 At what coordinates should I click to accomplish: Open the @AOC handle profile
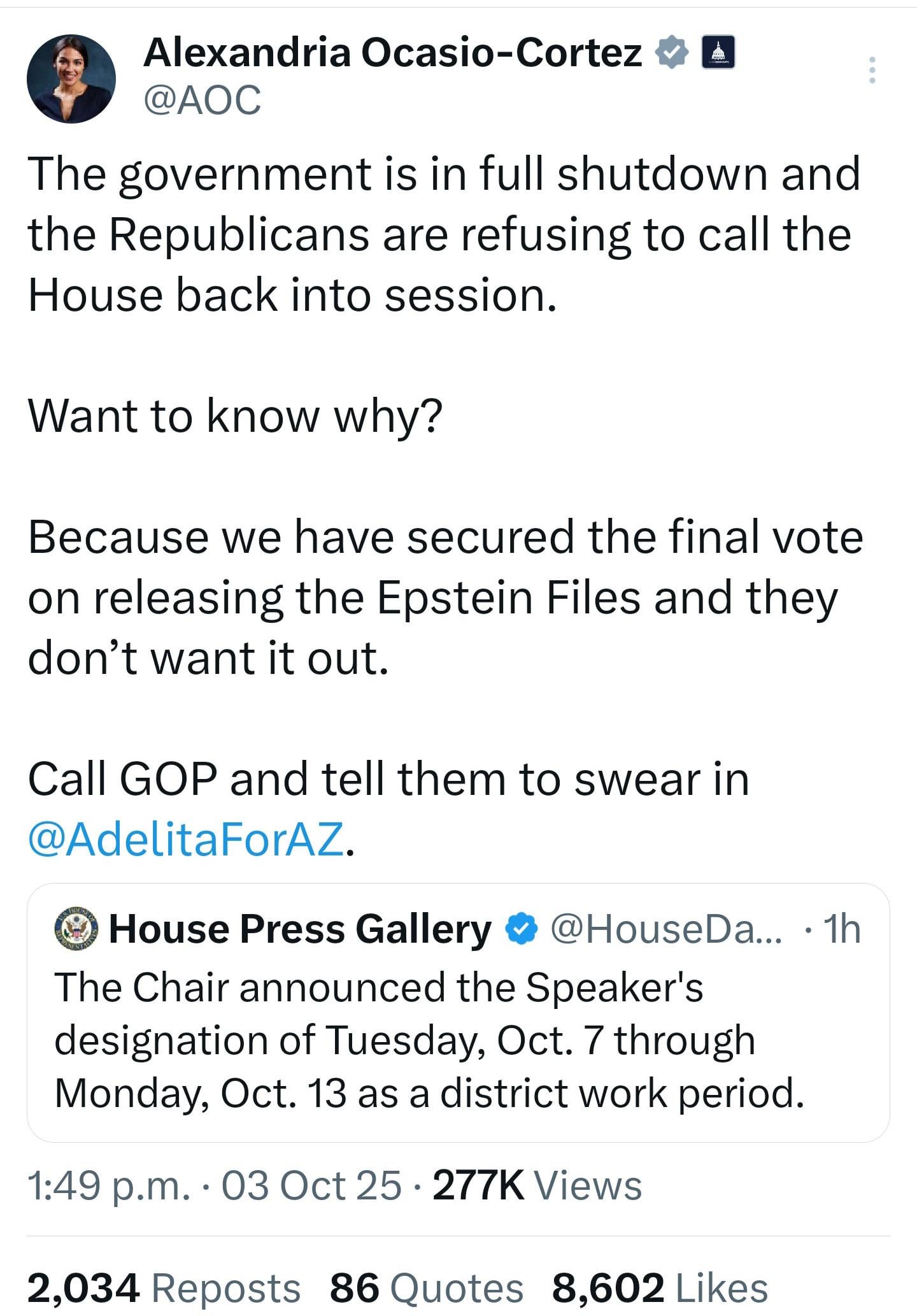coord(203,101)
